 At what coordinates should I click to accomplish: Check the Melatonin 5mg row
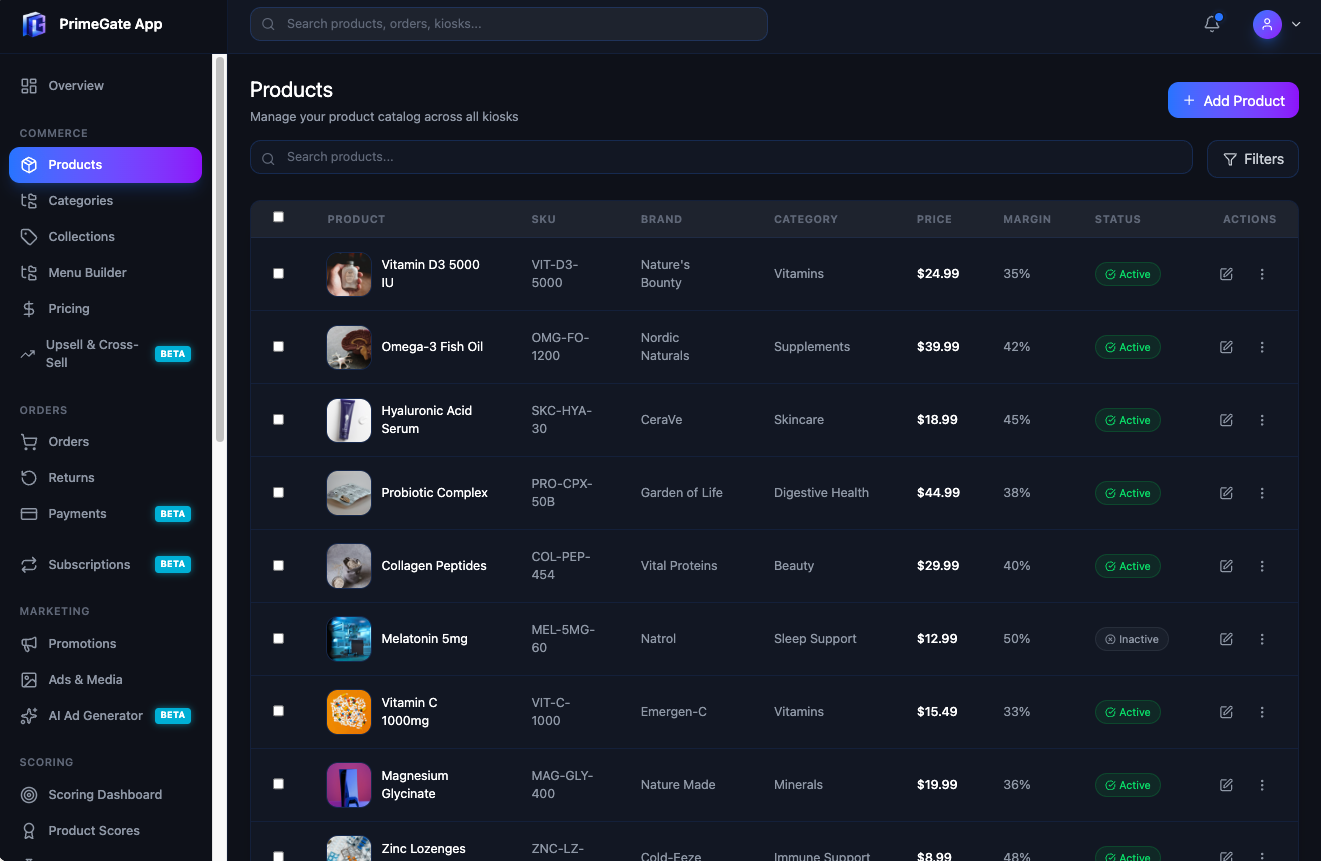[x=278, y=638]
